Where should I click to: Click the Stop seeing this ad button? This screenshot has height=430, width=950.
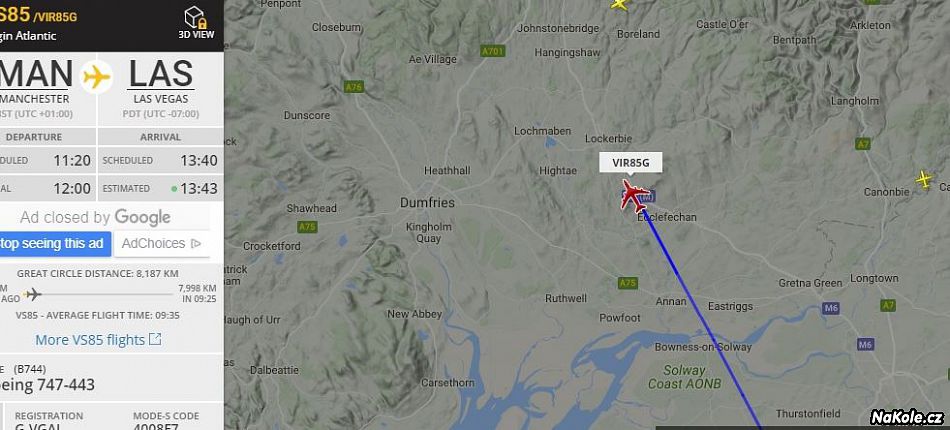(55, 243)
